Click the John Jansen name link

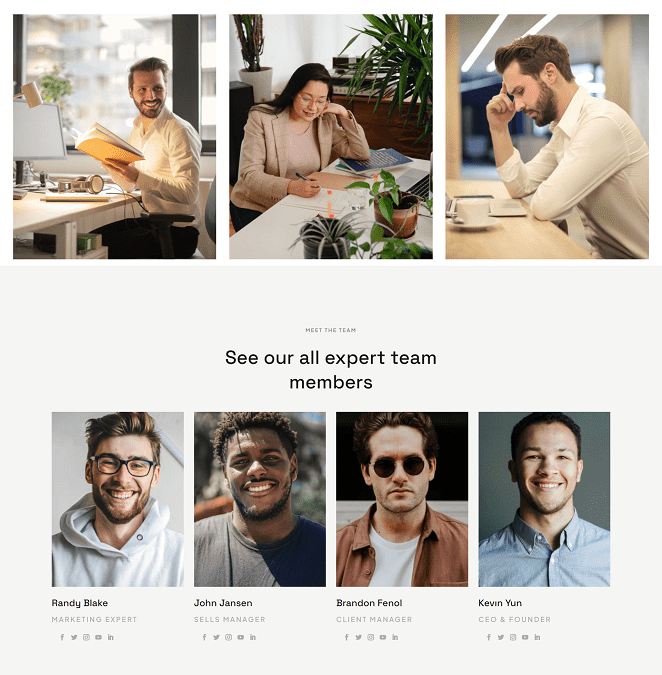223,603
